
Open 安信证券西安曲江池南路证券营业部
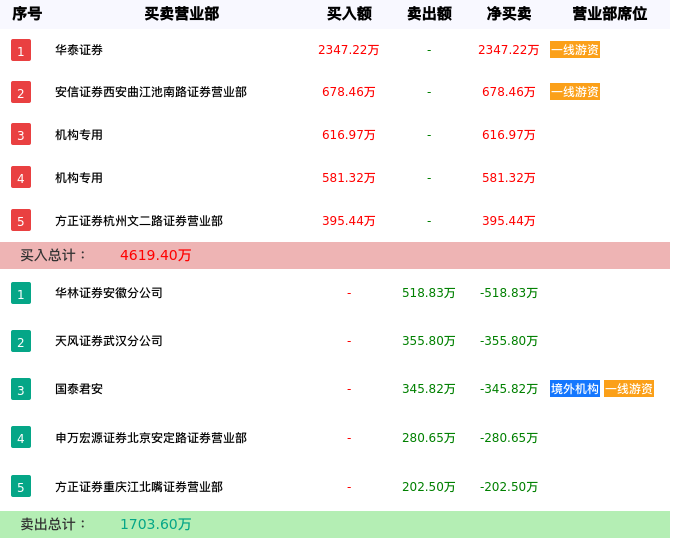pos(151,92)
